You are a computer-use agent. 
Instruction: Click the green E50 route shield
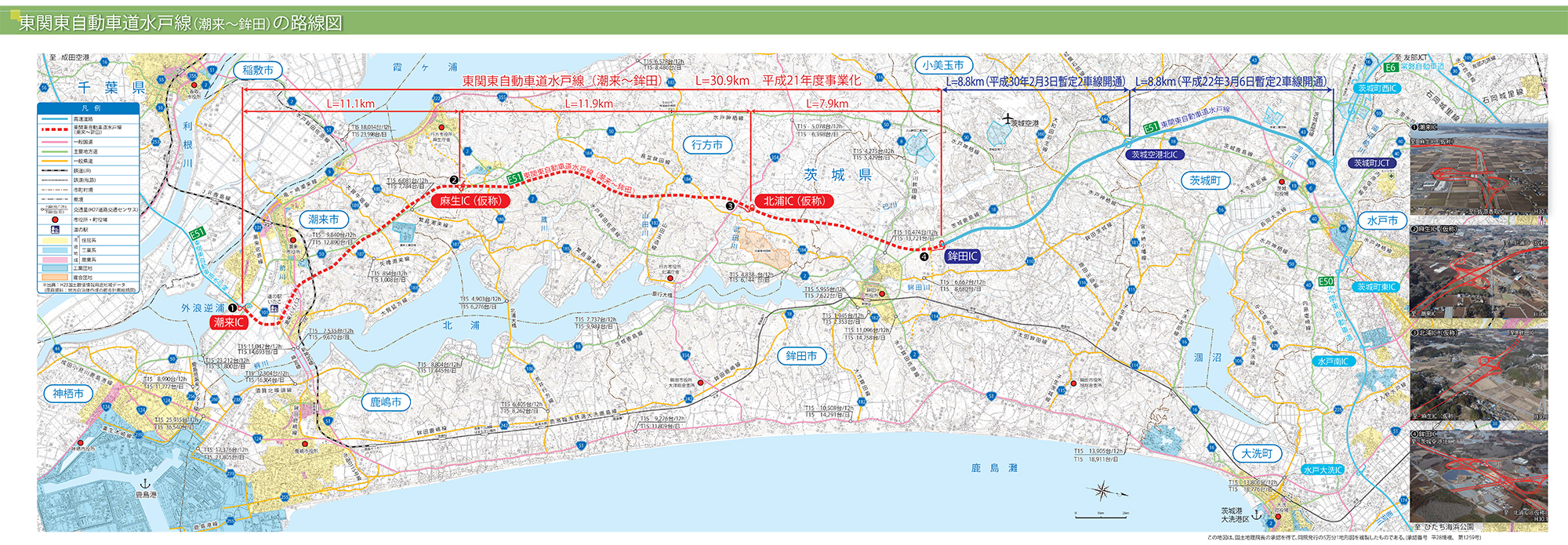pos(1326,282)
